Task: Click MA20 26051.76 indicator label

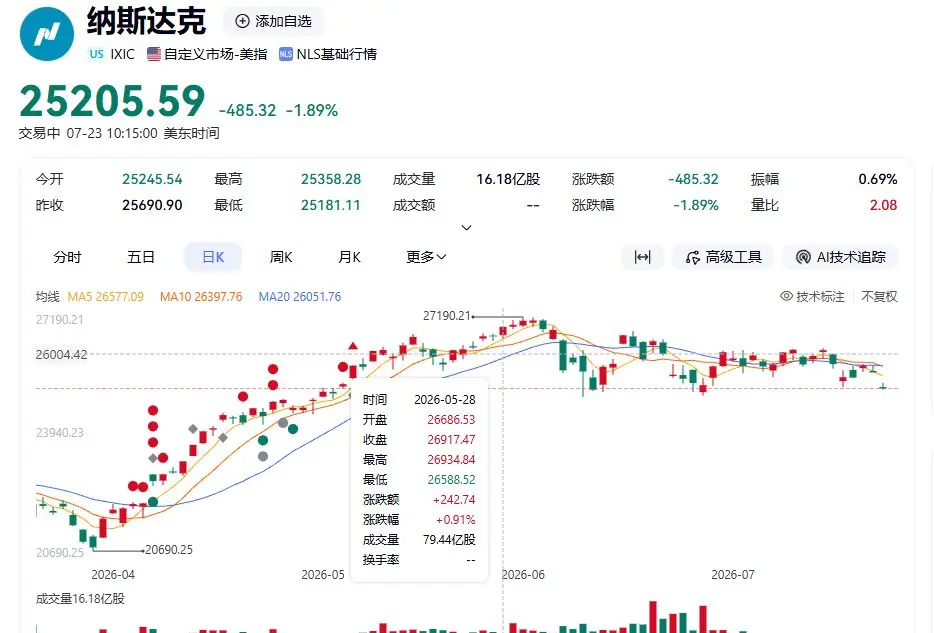Action: pyautogui.click(x=300, y=297)
